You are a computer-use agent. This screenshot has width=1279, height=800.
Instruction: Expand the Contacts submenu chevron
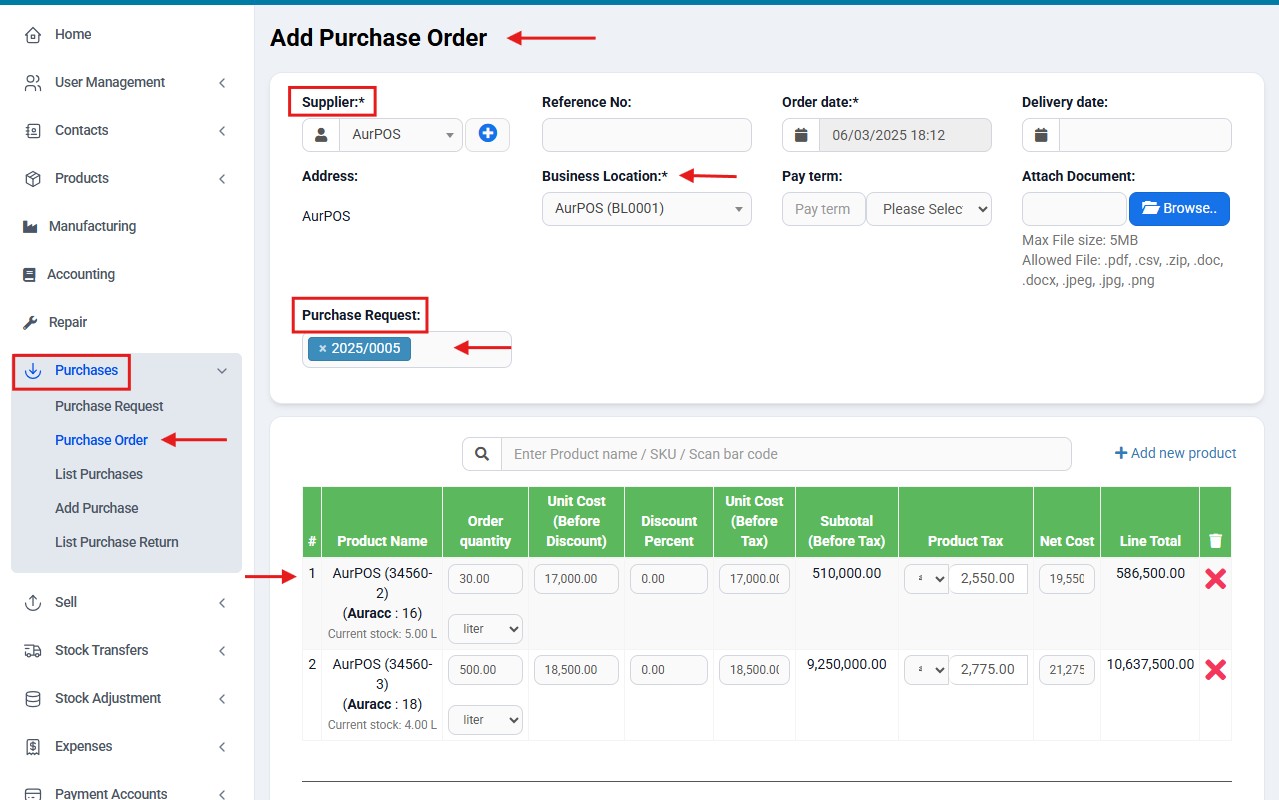point(222,131)
